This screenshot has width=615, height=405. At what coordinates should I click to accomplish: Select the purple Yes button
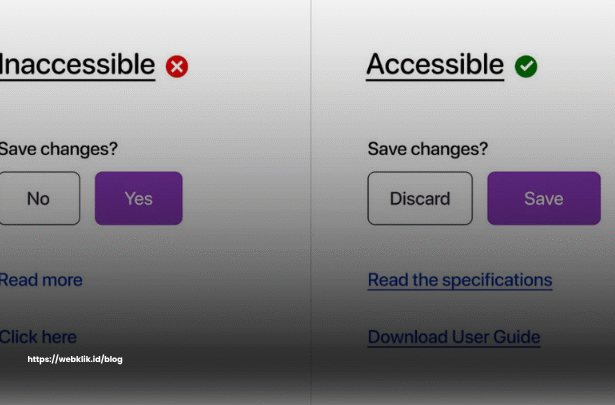[139, 198]
